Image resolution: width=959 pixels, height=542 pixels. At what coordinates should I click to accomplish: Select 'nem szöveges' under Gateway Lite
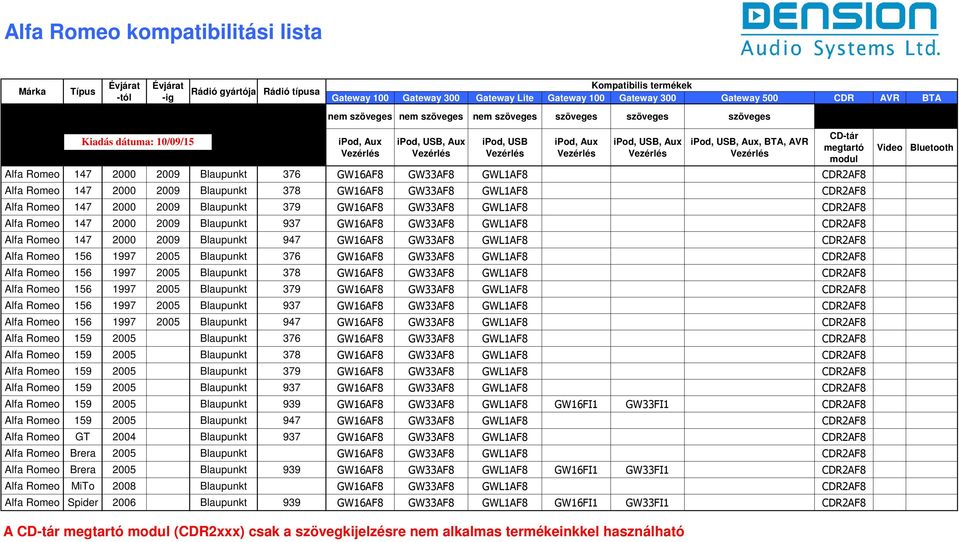click(505, 116)
